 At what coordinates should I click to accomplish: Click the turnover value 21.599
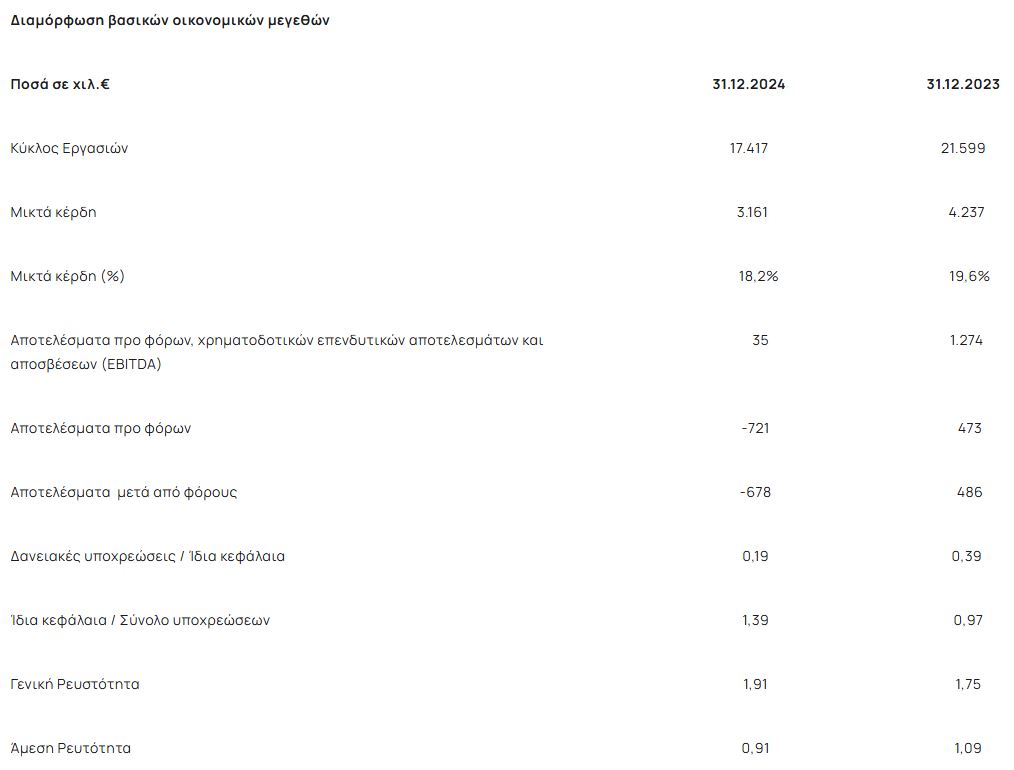(x=963, y=148)
